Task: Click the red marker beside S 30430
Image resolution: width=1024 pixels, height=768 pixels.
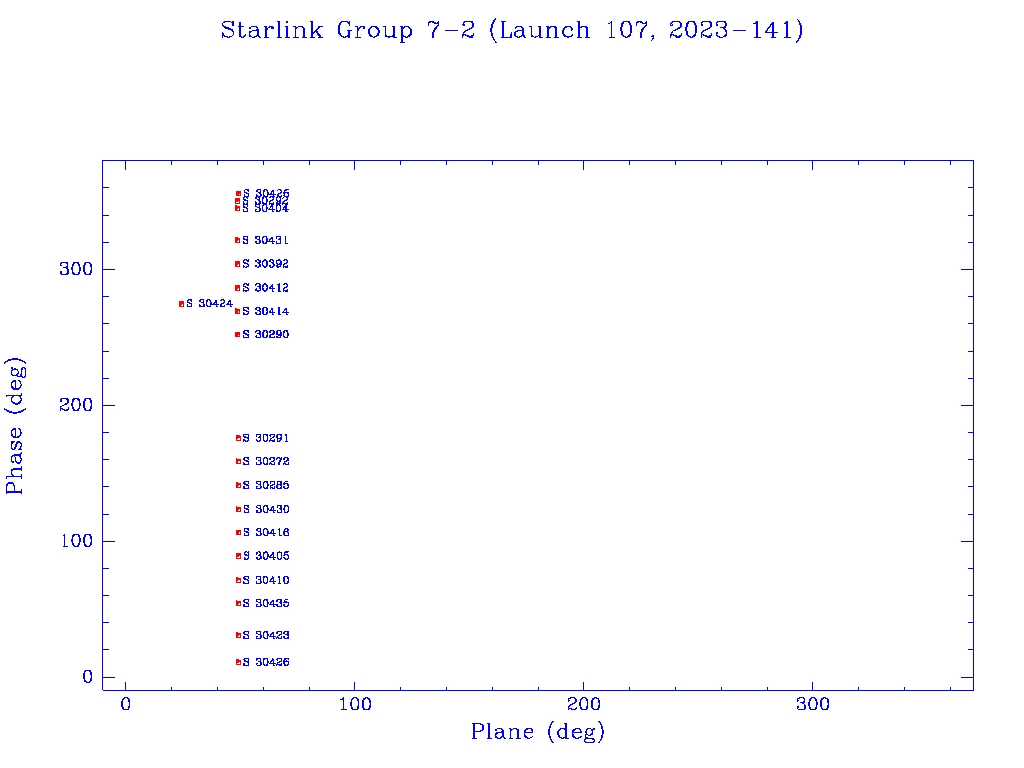Action: point(238,509)
